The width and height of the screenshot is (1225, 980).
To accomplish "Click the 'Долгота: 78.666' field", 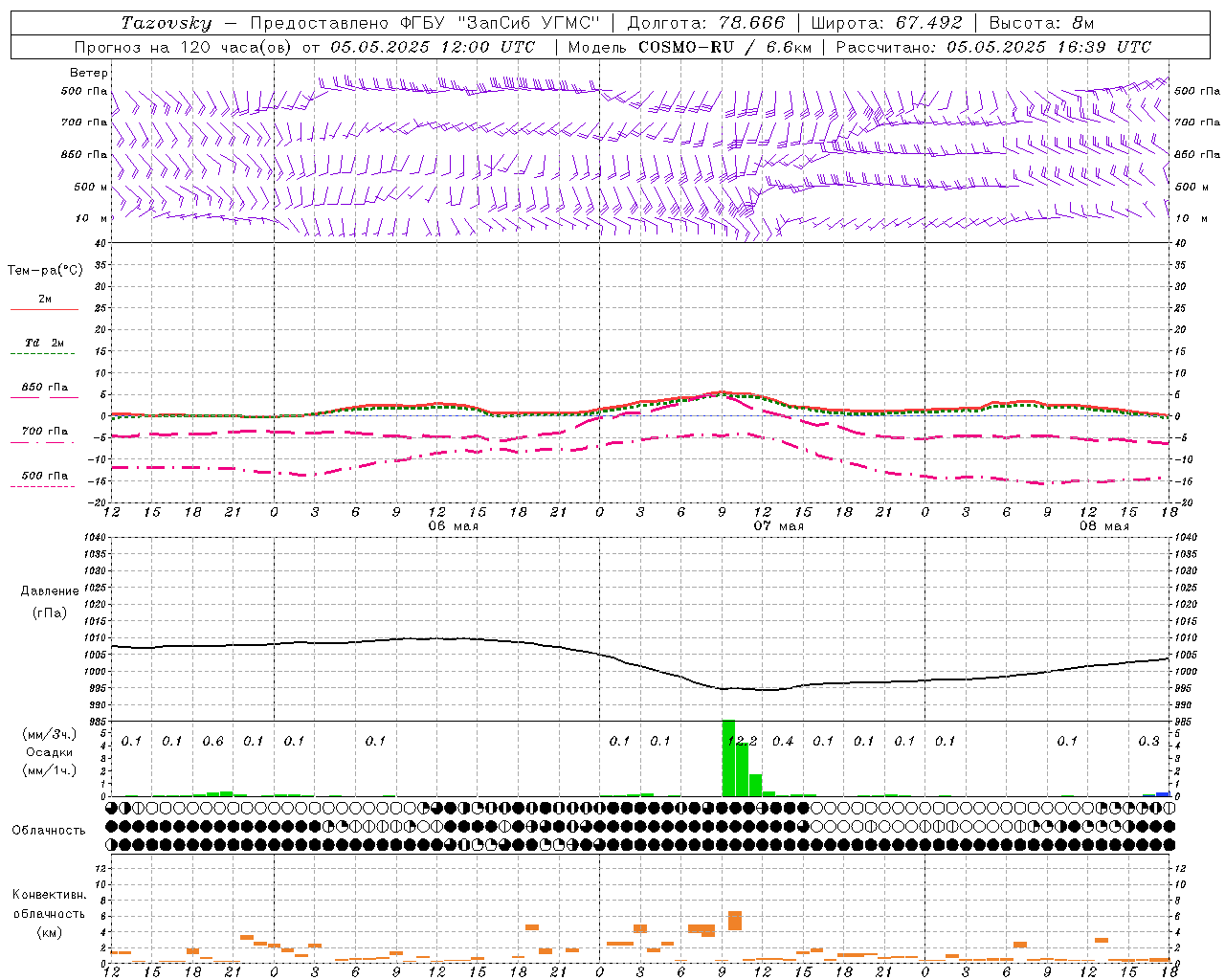I will coord(705,23).
